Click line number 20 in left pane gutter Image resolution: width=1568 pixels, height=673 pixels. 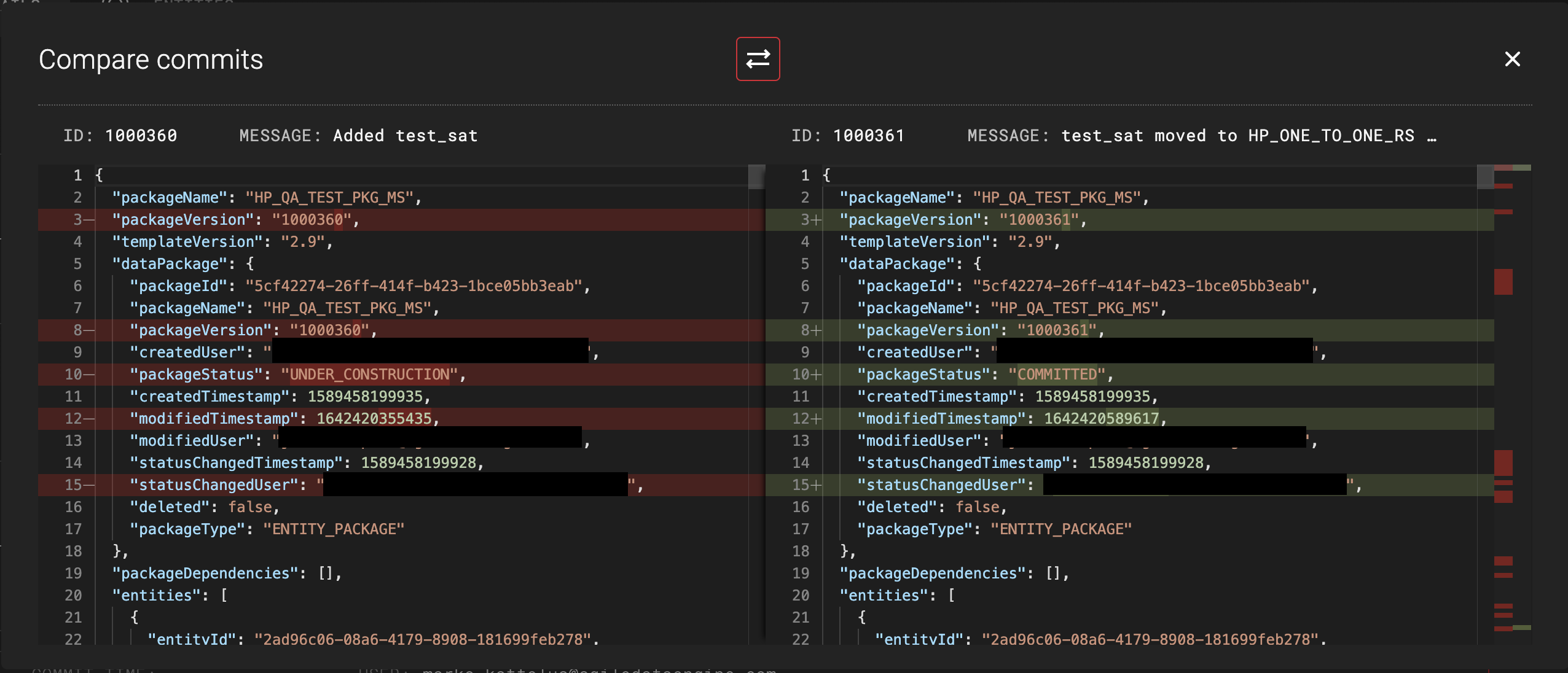73,596
